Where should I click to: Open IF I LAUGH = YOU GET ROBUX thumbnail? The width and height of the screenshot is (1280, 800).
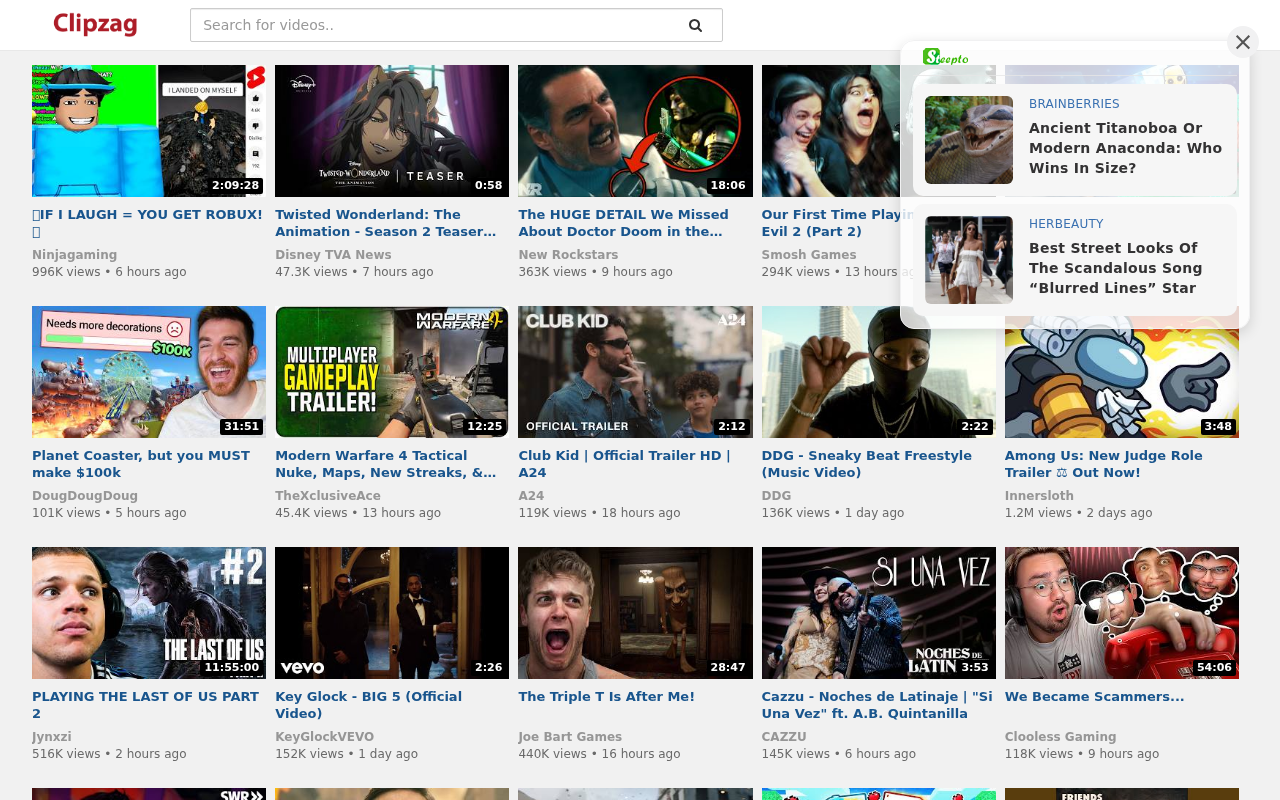tap(149, 131)
